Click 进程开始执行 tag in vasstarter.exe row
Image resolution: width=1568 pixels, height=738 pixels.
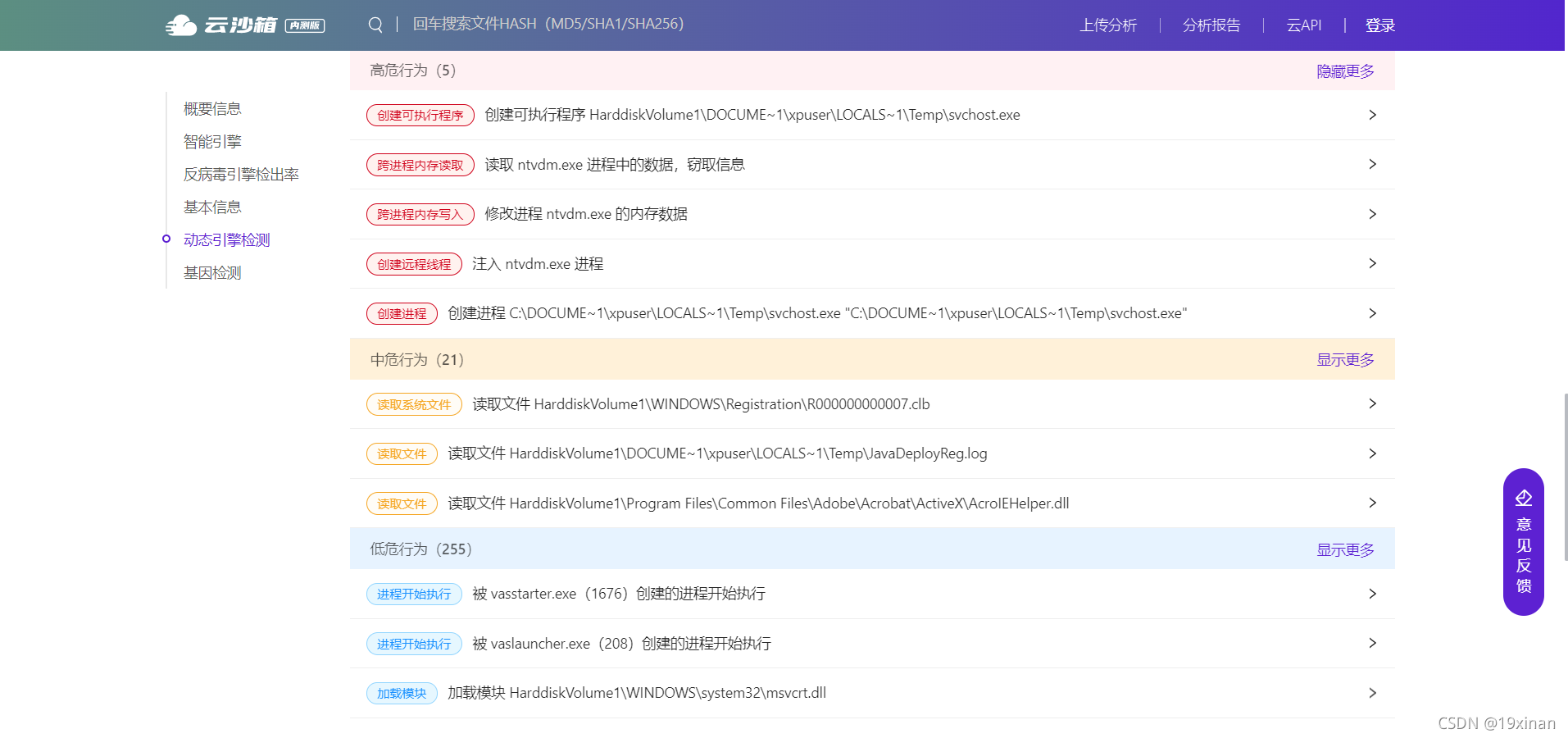414,594
